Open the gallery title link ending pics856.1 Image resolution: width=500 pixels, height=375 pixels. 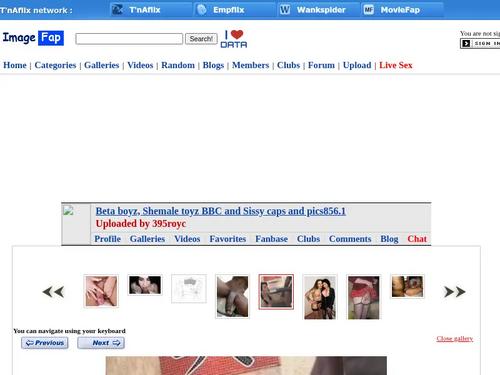221,211
